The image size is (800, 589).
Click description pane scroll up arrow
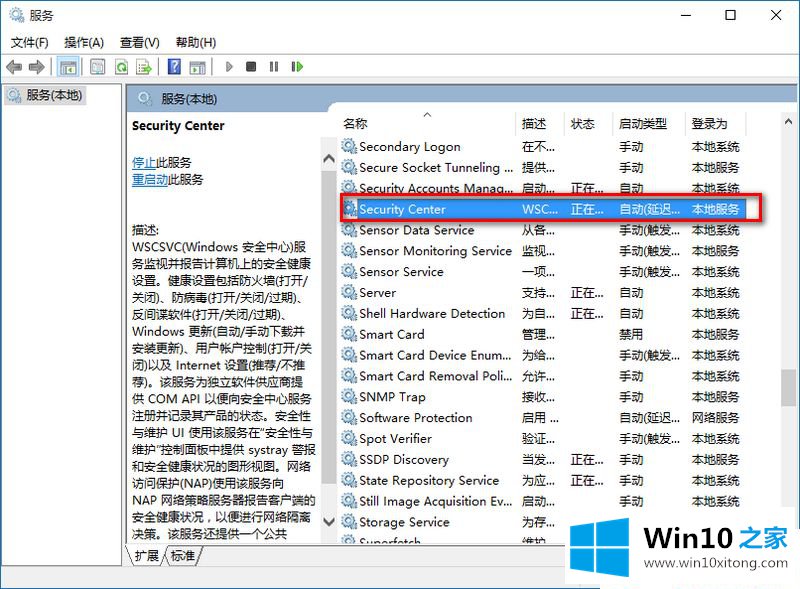pos(329,159)
